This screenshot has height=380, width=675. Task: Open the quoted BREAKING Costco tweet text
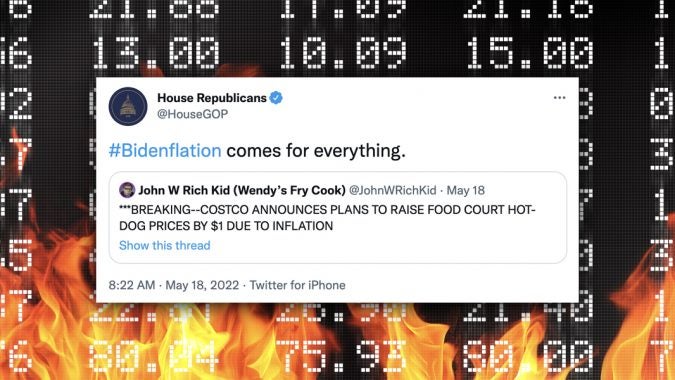[327, 217]
